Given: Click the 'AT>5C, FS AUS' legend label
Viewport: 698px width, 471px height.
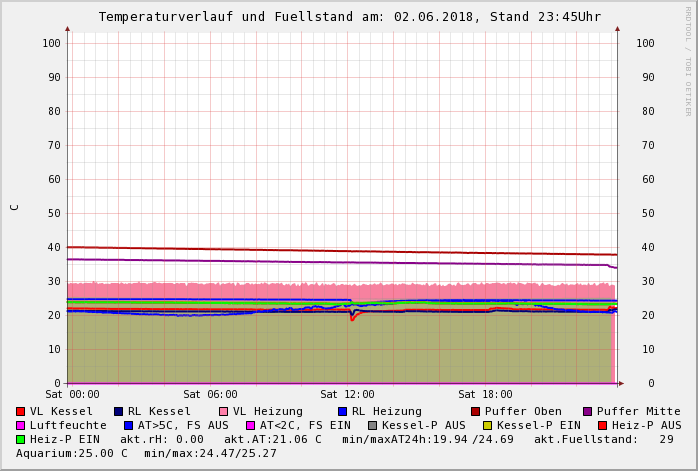Looking at the screenshot, I should [x=183, y=426].
